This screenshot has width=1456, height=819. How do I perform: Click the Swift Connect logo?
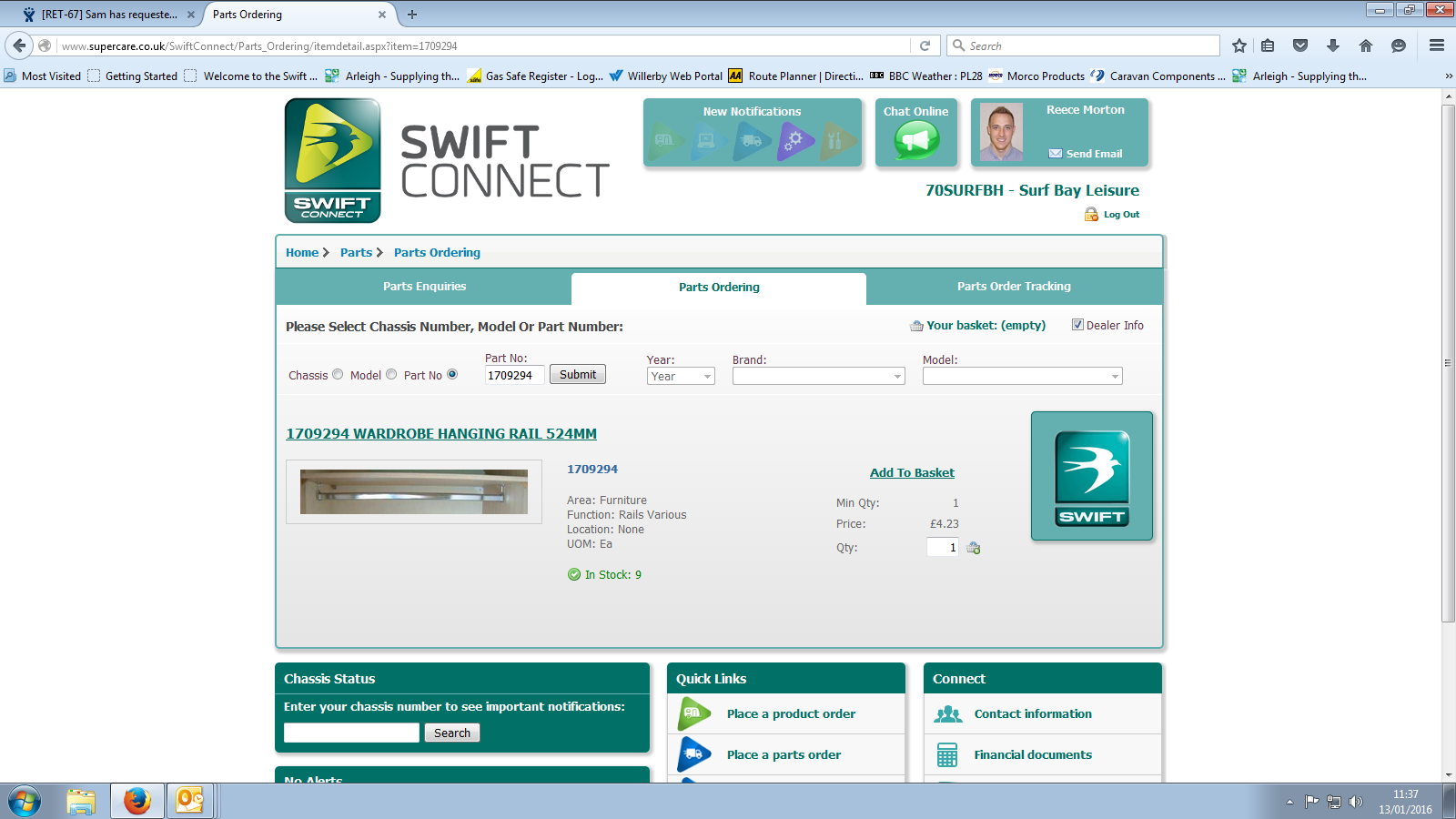point(332,160)
